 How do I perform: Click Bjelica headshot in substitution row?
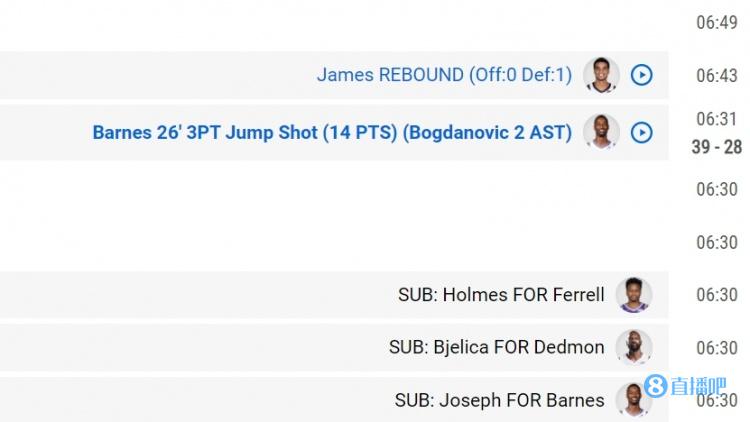coord(634,347)
